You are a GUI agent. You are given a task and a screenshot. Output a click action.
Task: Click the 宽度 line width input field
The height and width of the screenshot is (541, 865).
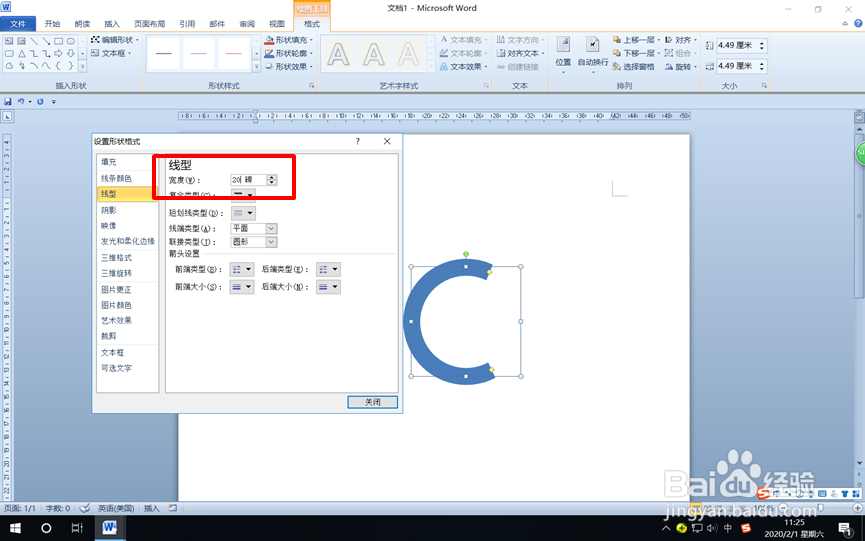point(248,180)
